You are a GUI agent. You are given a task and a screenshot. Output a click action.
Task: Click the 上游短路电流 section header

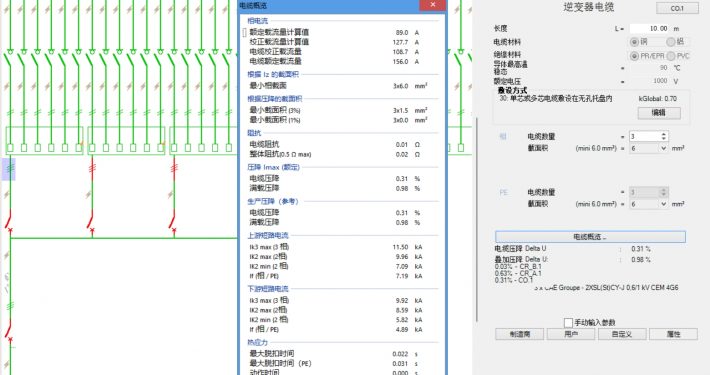[x=268, y=236]
